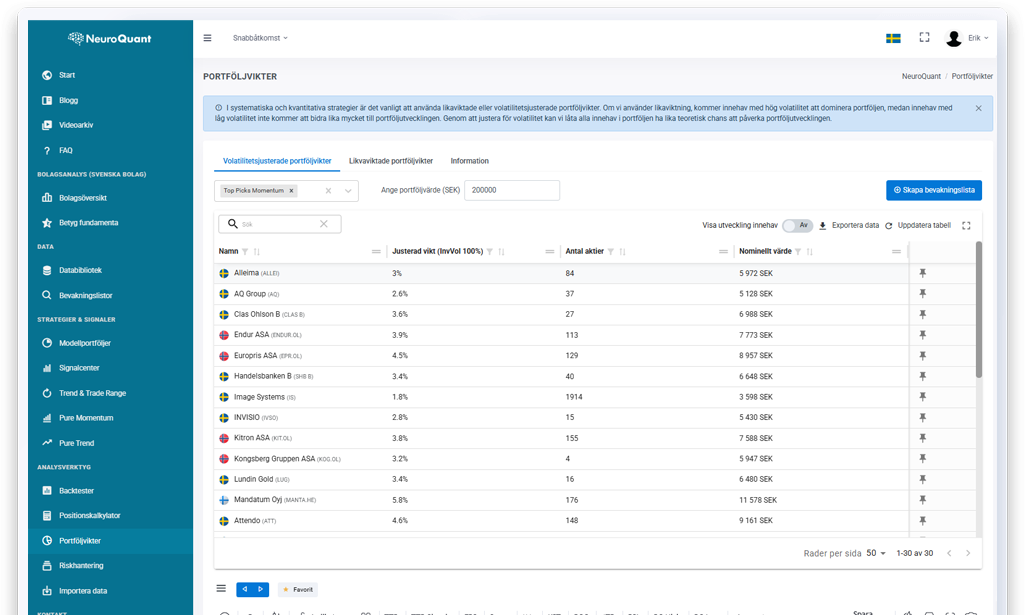Click the portfolio value input field
The width and height of the screenshot is (1025, 615).
coord(512,190)
